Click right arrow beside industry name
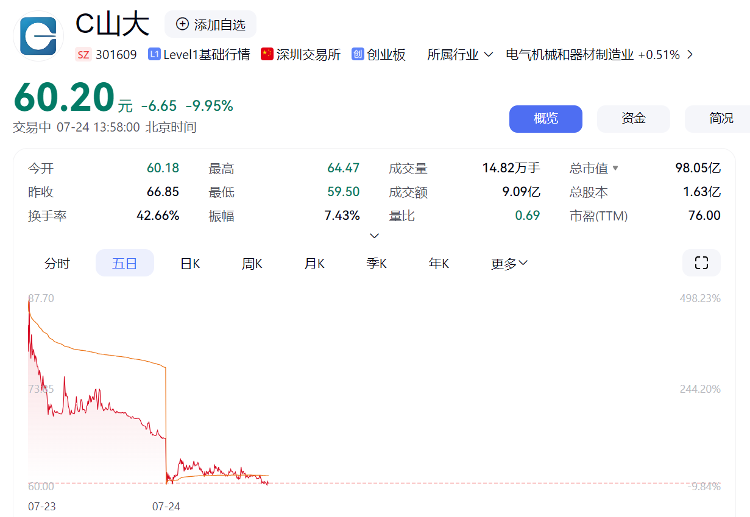 click(x=690, y=55)
